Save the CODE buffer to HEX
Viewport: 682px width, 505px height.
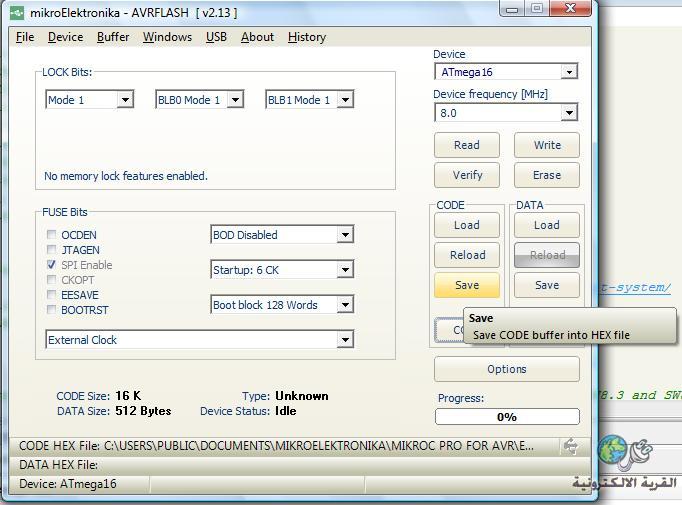(x=467, y=285)
